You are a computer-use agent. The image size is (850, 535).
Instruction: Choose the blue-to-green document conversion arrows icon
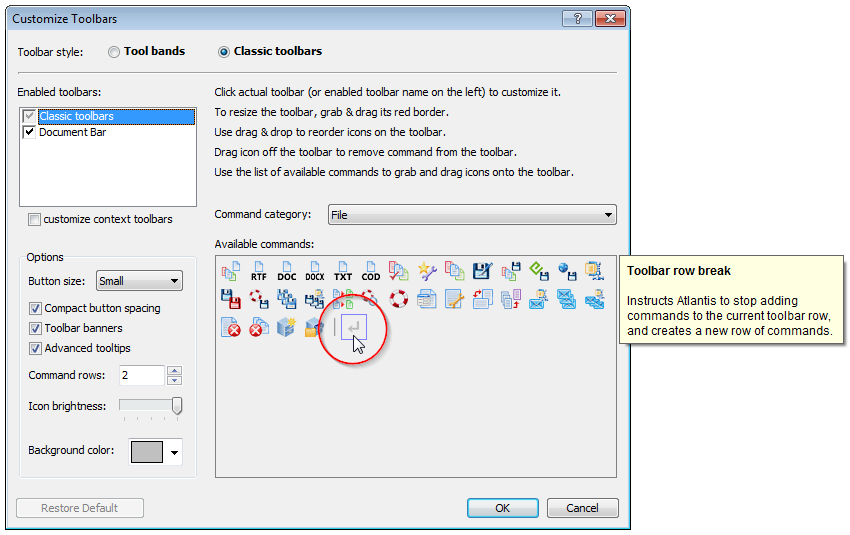(343, 299)
